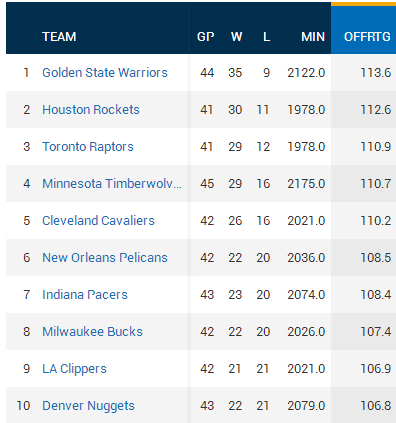Click Denver Nuggets rank number 10

pyautogui.click(x=23, y=406)
